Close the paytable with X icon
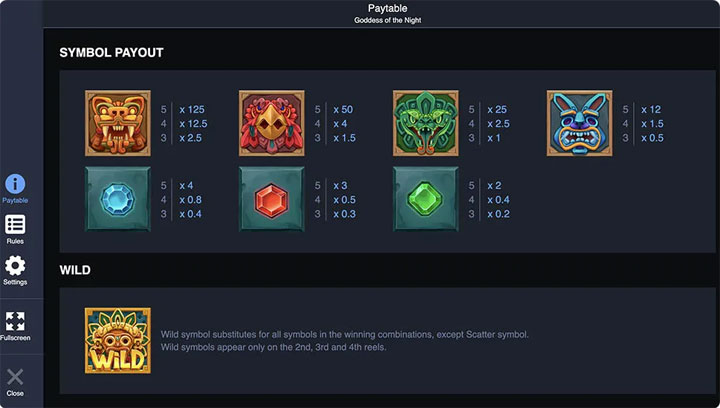This screenshot has width=720, height=408. tap(15, 377)
